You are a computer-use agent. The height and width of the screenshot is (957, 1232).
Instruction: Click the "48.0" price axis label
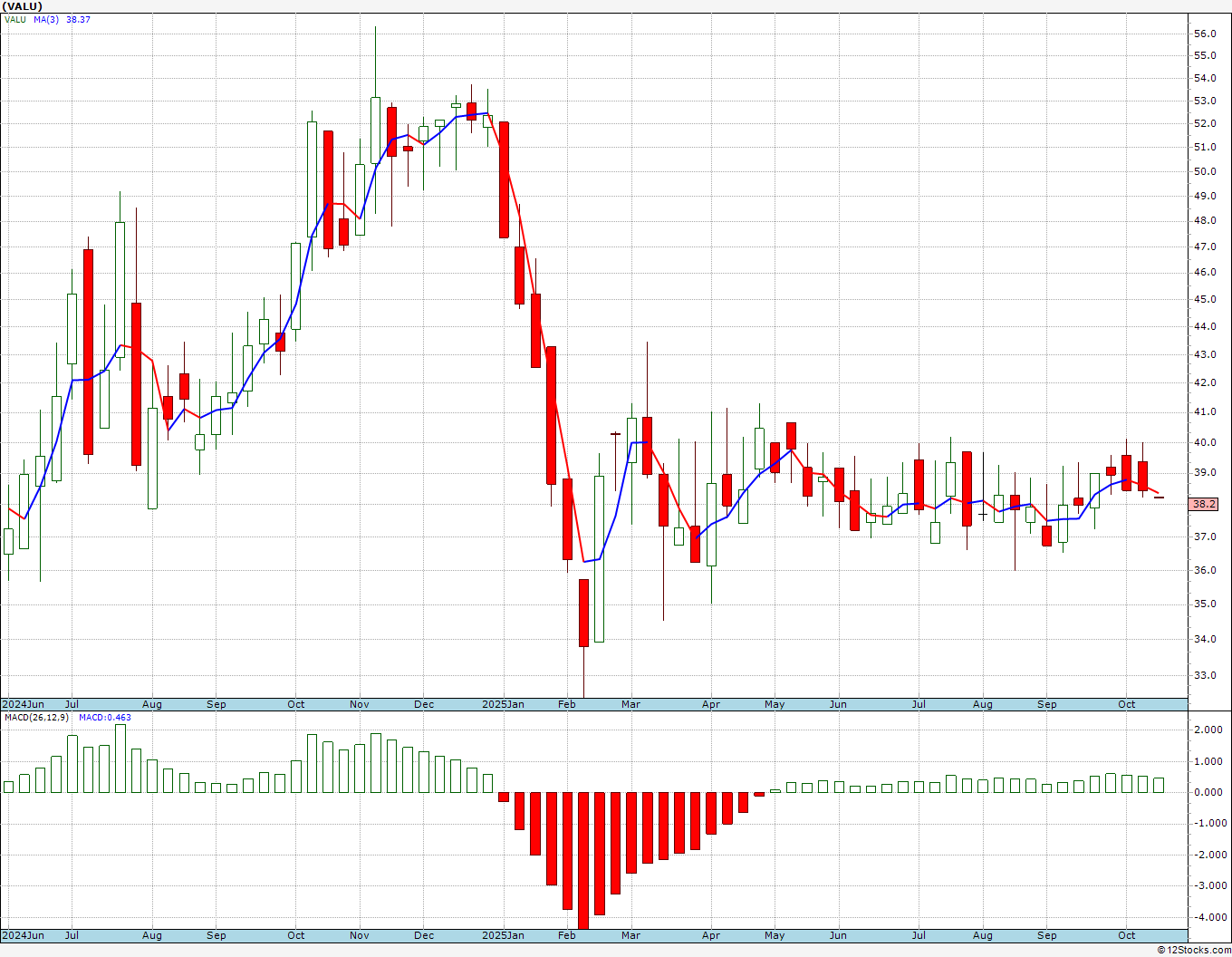[1205, 220]
